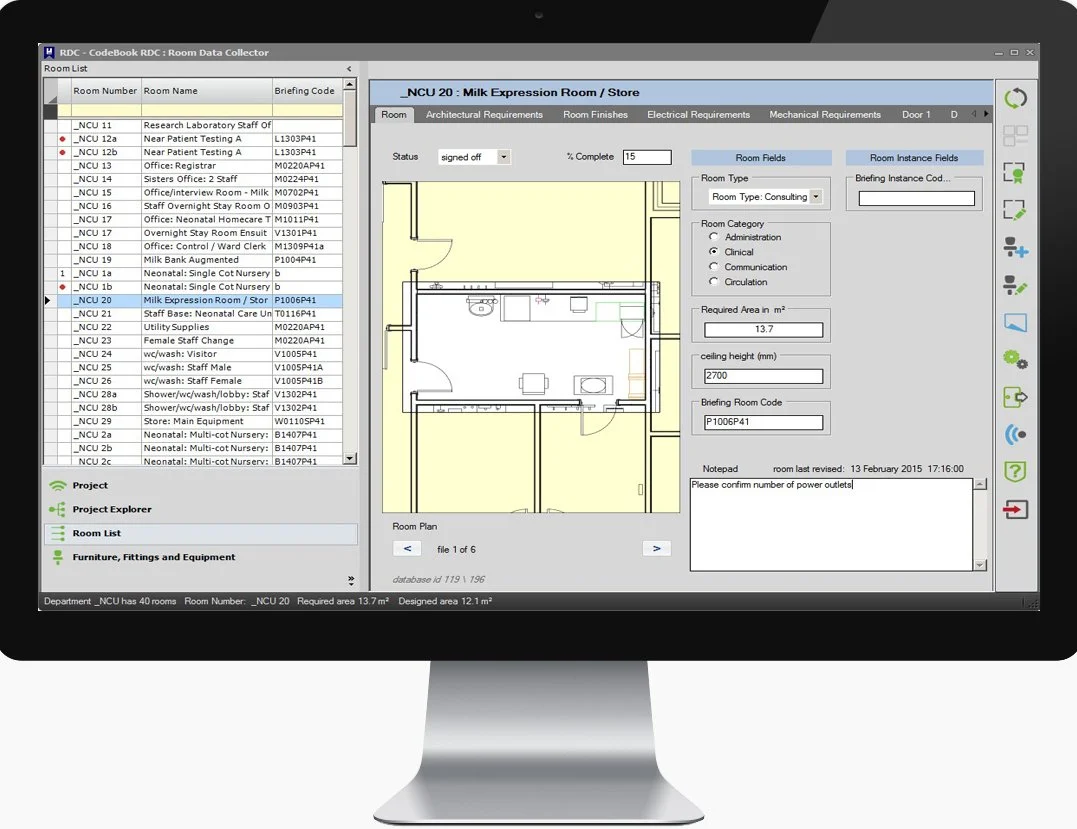Image resolution: width=1077 pixels, height=829 pixels.
Task: Click the empty Briefing Instance Code field
Action: tap(916, 198)
